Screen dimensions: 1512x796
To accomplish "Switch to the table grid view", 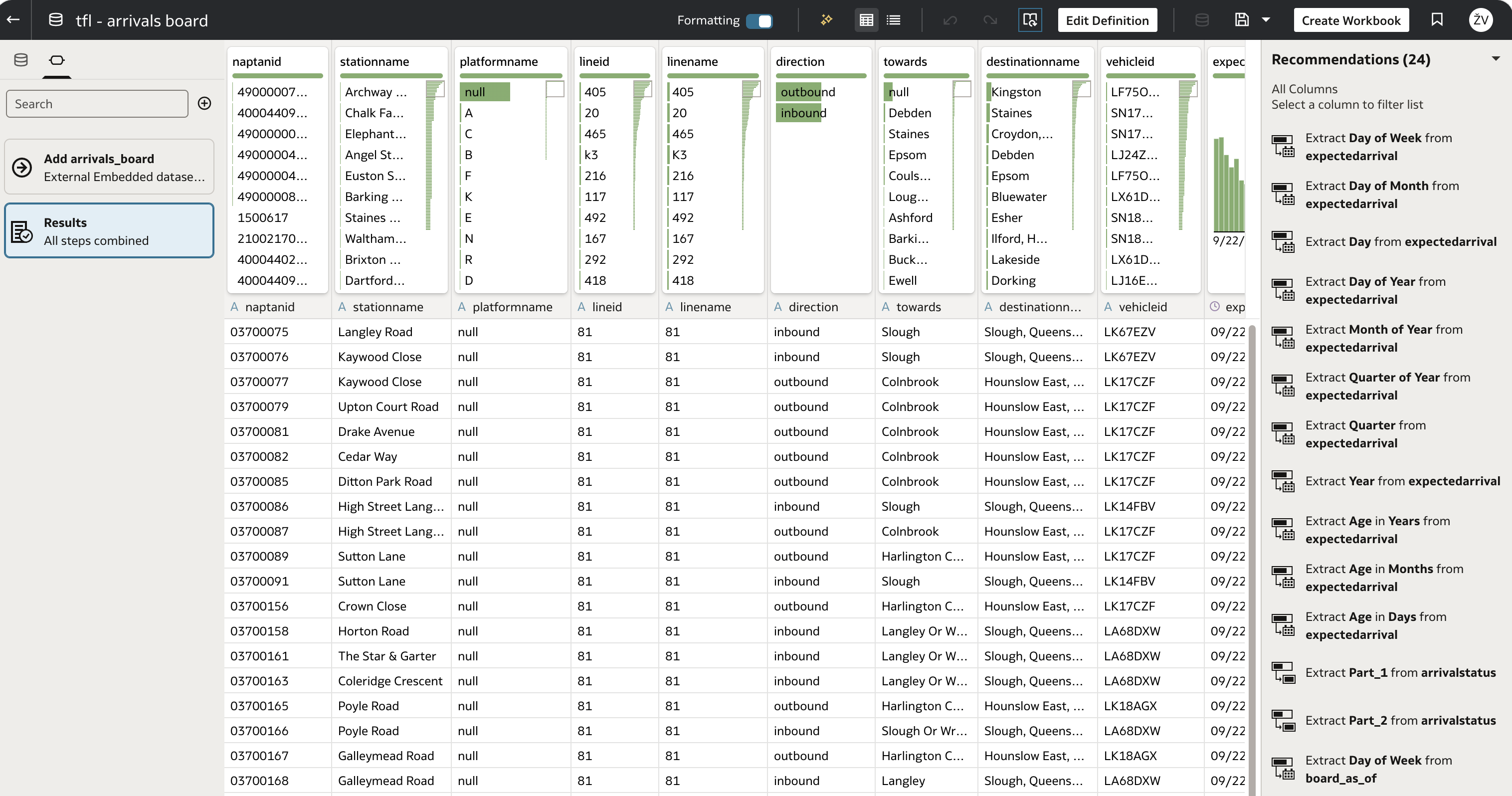I will 866,20.
